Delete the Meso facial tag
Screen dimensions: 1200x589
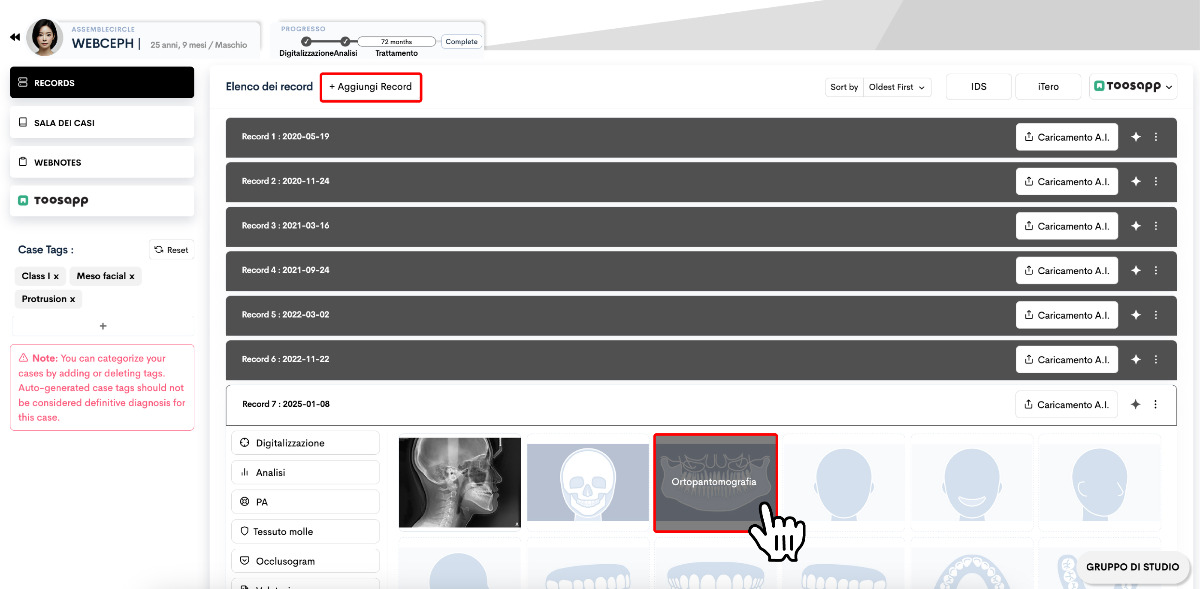(x=131, y=276)
